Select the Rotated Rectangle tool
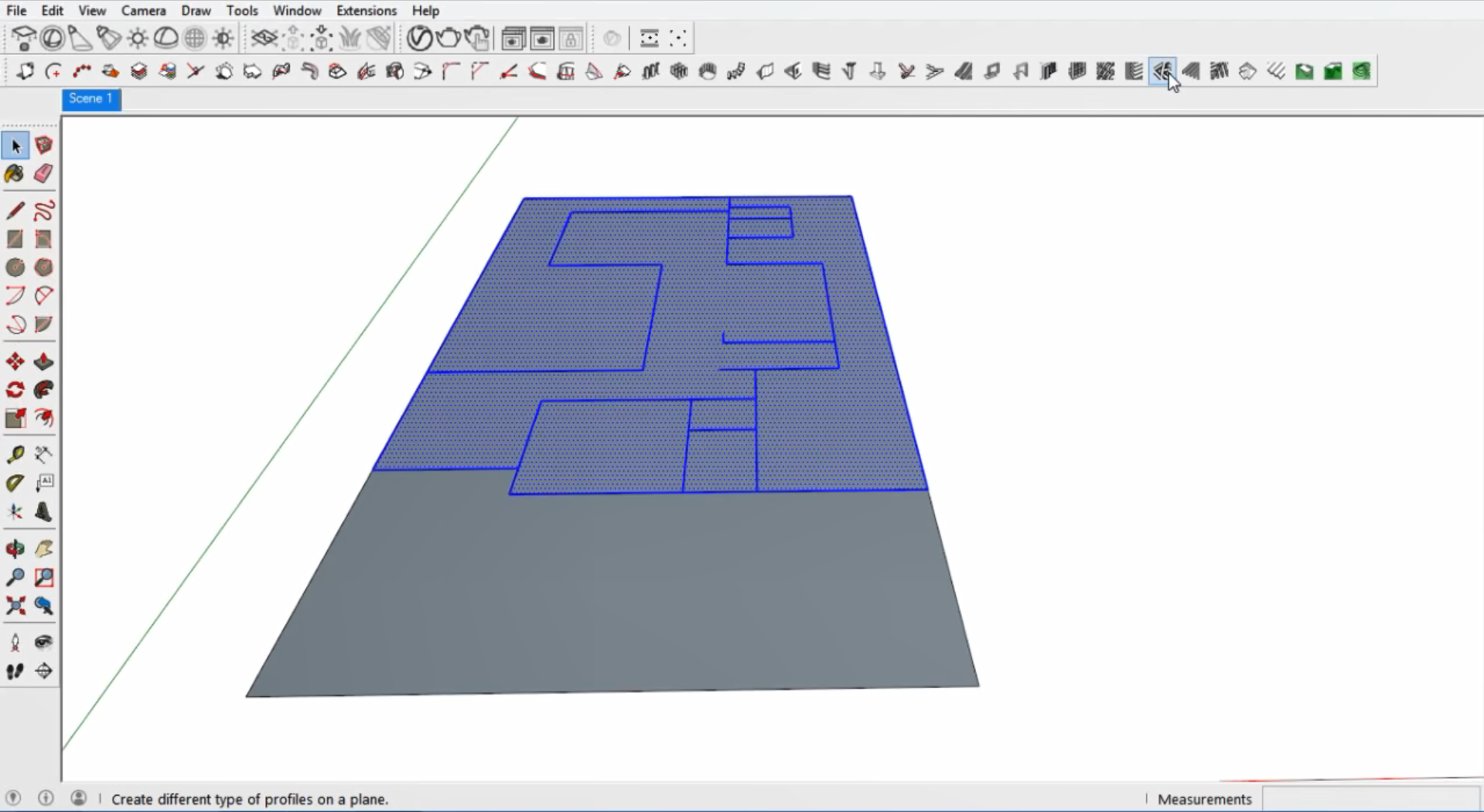Image resolution: width=1484 pixels, height=812 pixels. pyautogui.click(x=44, y=239)
